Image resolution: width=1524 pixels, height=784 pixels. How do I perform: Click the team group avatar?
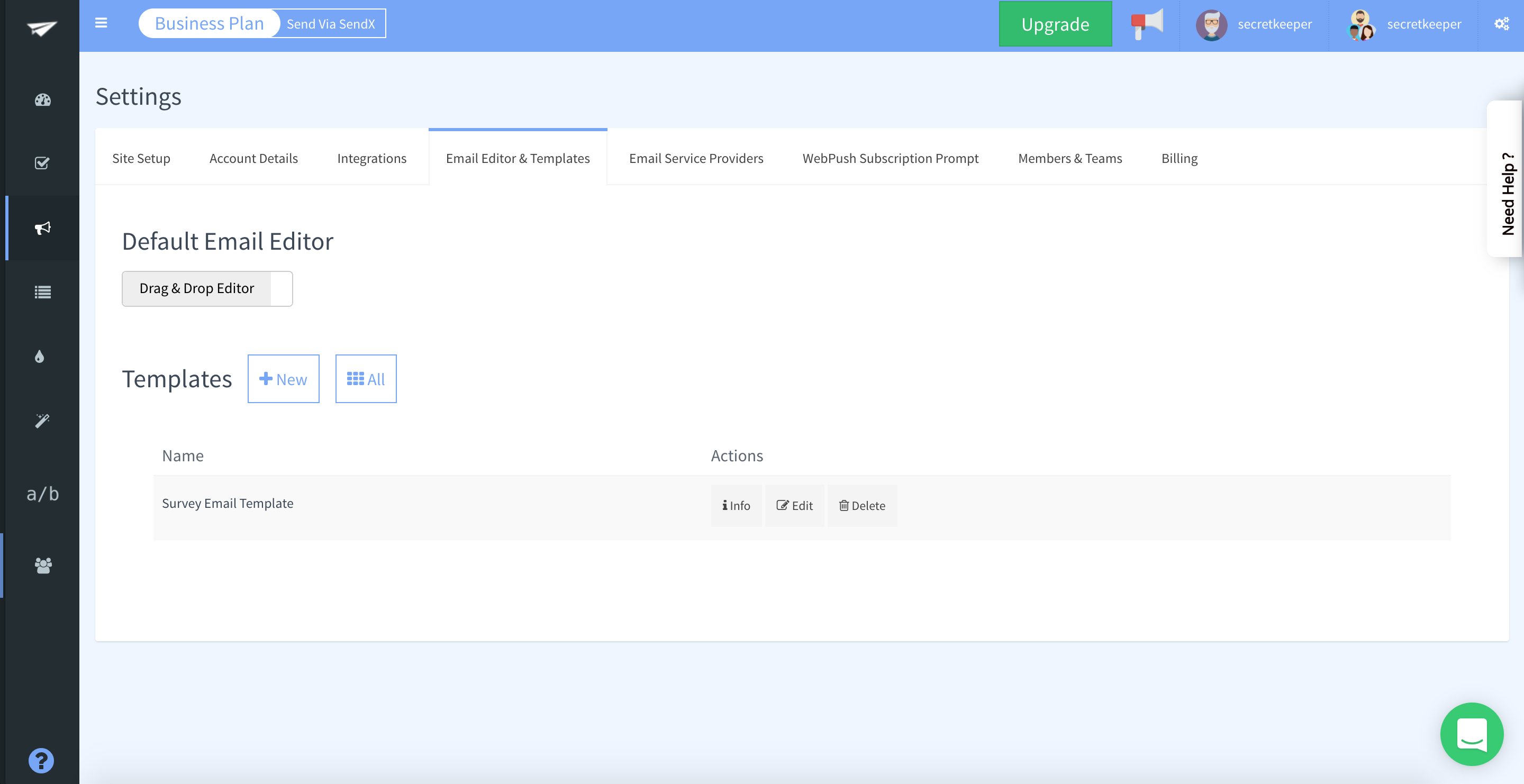pos(1360,25)
